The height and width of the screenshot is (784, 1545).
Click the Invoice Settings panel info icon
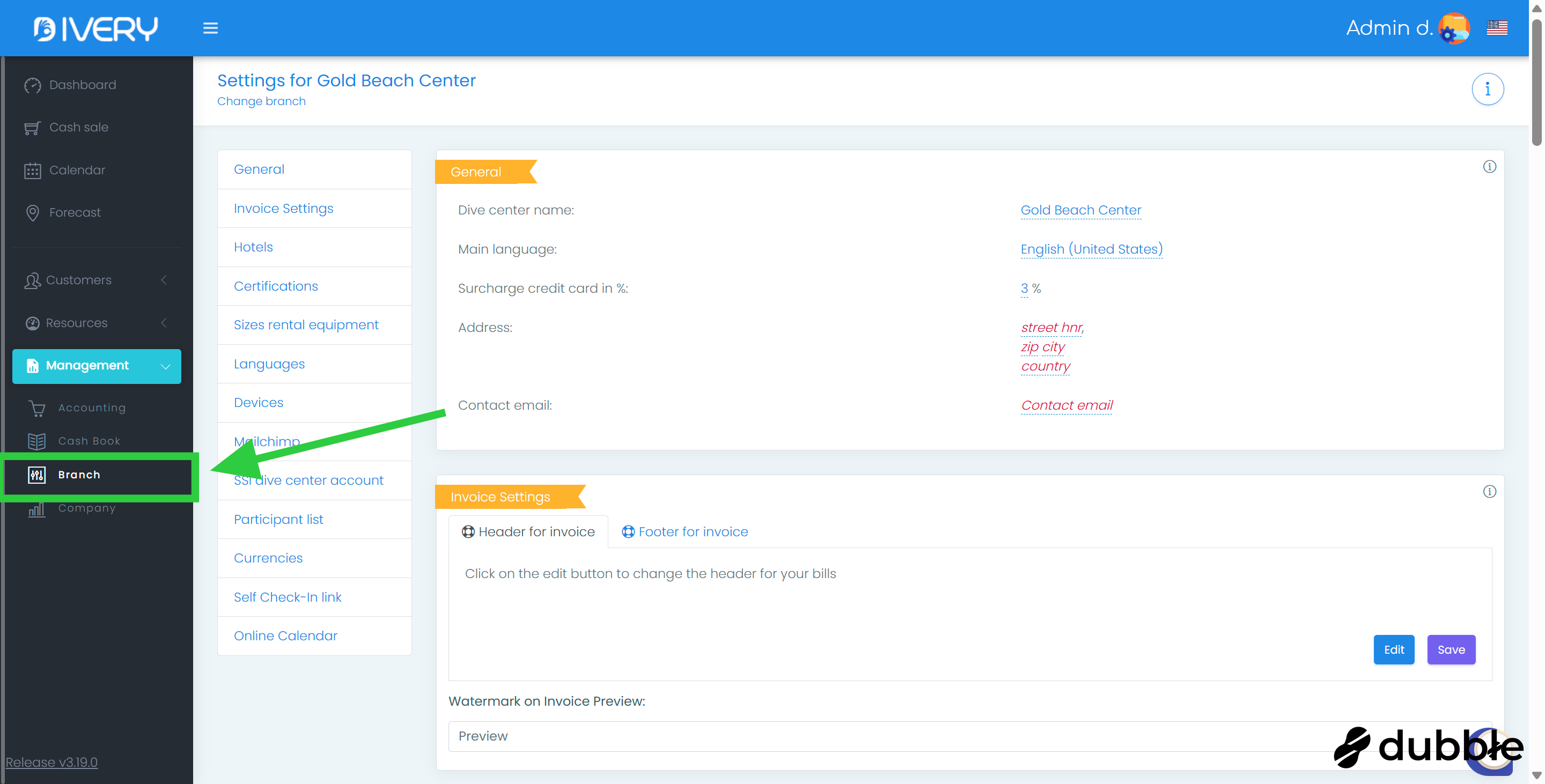pos(1489,492)
